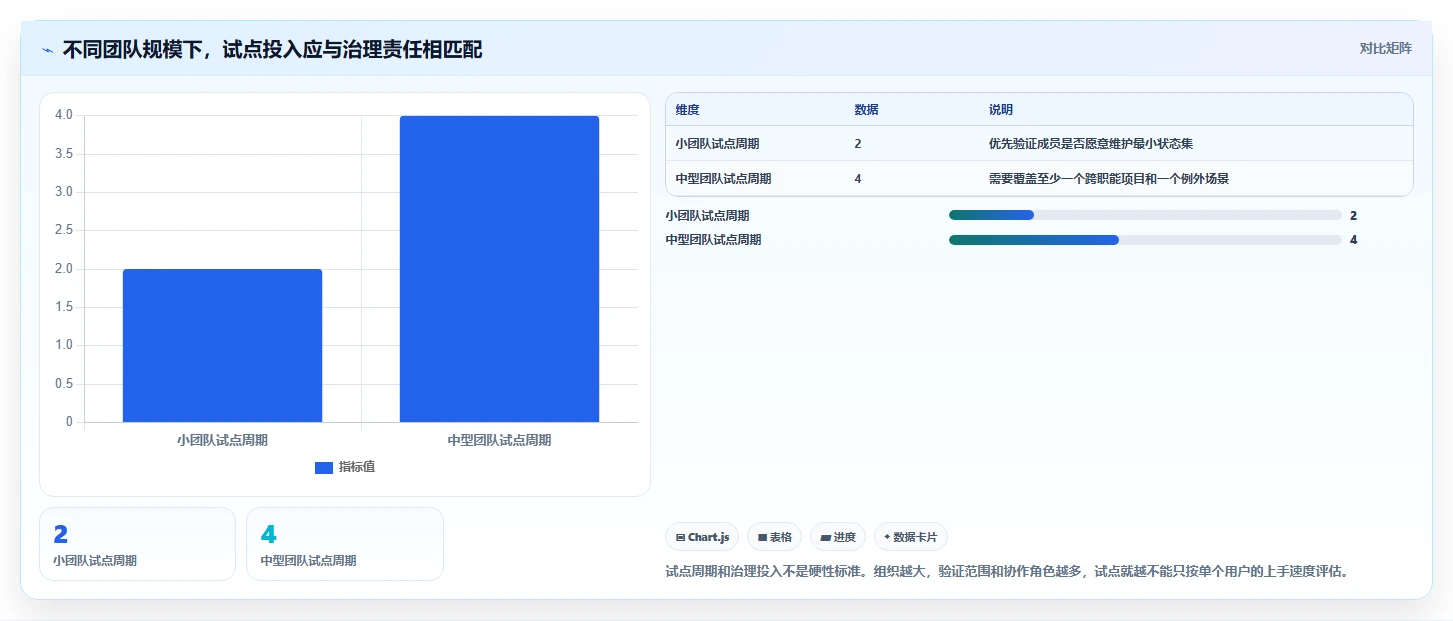Click the 中型团队试点周期 progress bar

click(1145, 239)
